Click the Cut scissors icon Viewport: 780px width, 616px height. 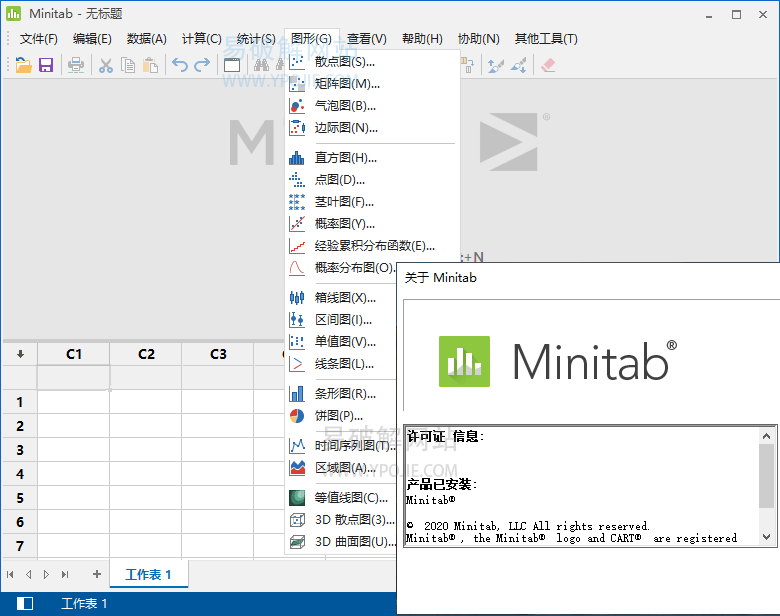click(105, 65)
